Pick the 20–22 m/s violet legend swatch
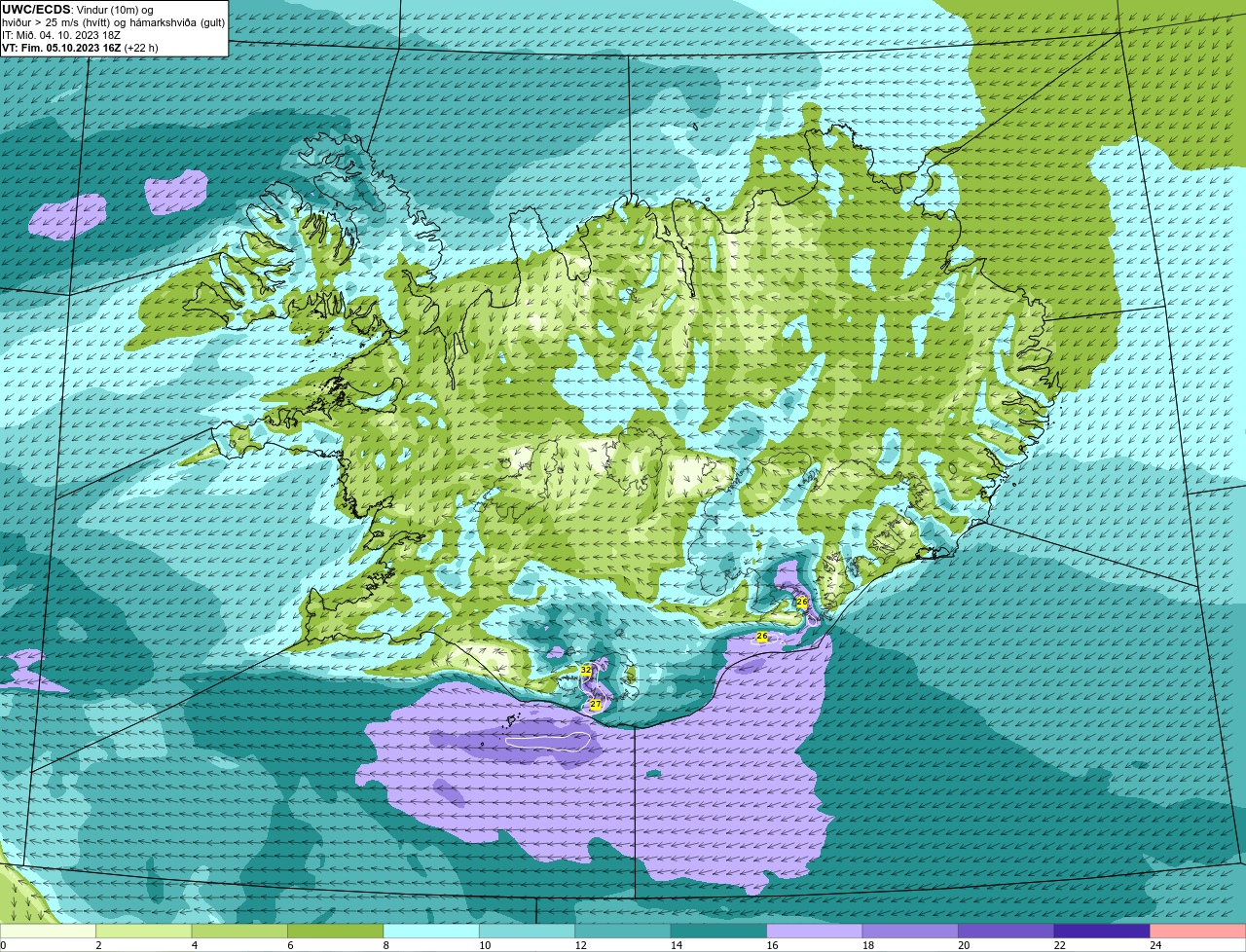The width and height of the screenshot is (1246, 952). pyautogui.click(x=1007, y=932)
